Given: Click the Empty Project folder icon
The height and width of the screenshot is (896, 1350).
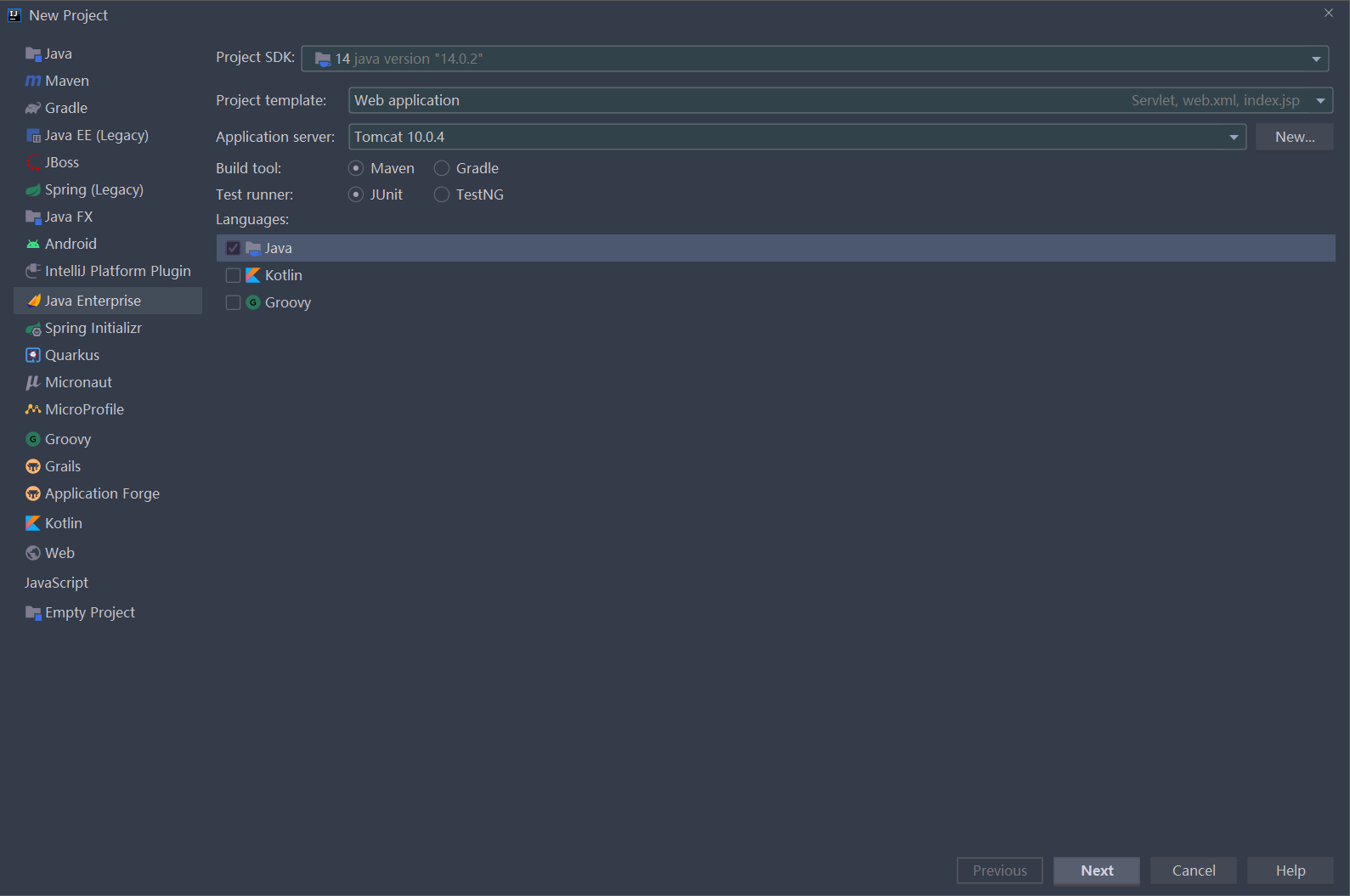Looking at the screenshot, I should [33, 613].
